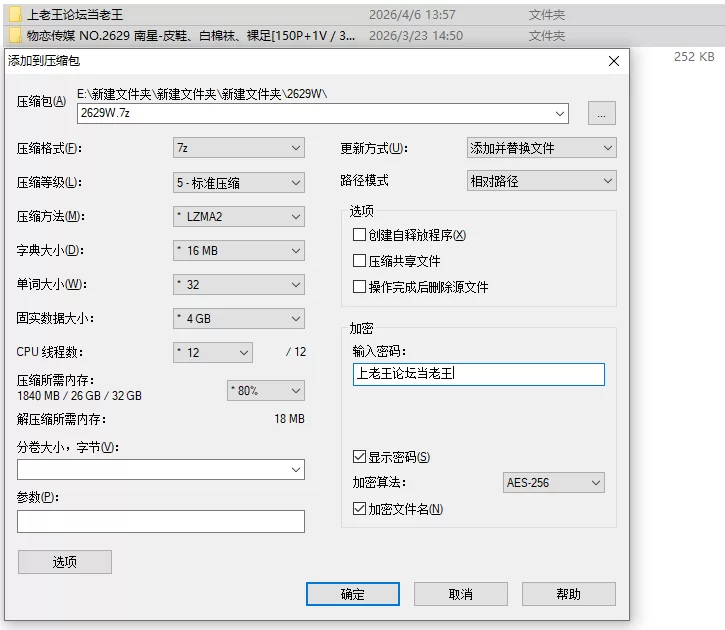Click the 帮助 button
The width and height of the screenshot is (725, 630).
click(569, 594)
